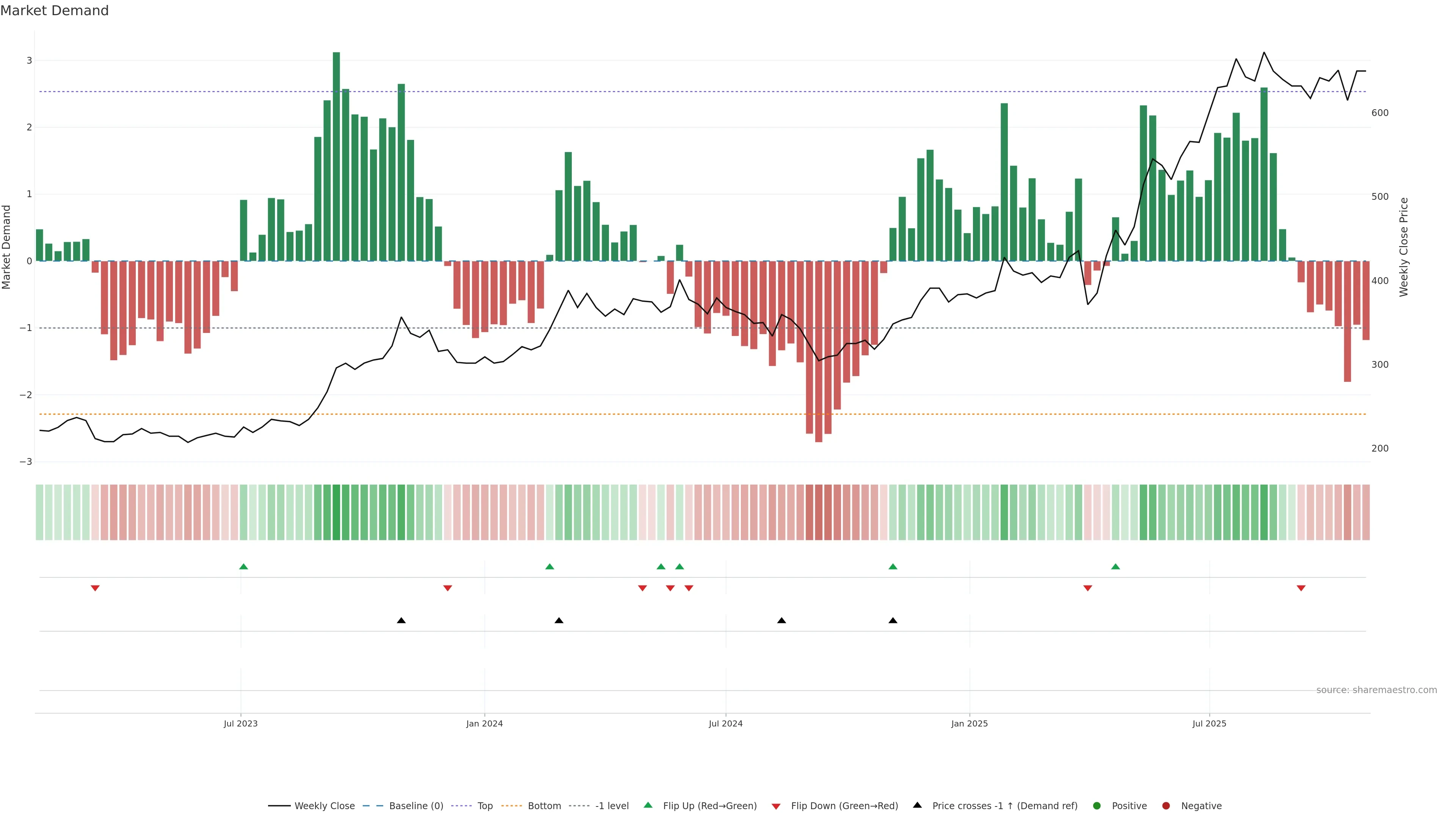This screenshot has width=1456, height=819.
Task: Click the Jan 2025 x-axis label
Action: 970,723
